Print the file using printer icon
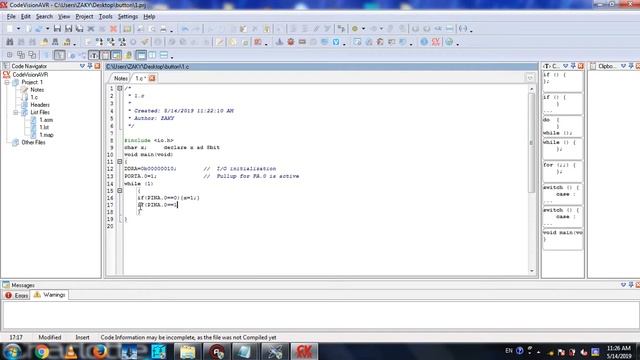640x360 pixels. [x=163, y=29]
